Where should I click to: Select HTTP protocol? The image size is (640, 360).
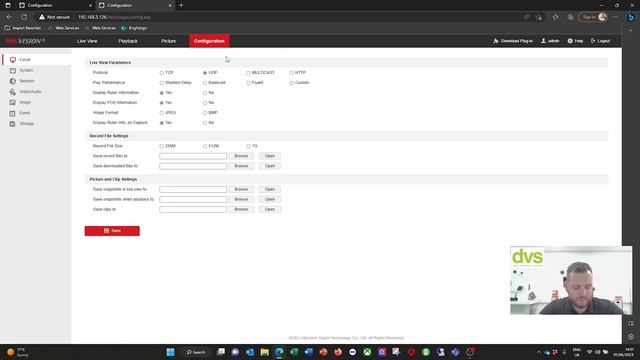pyautogui.click(x=291, y=73)
